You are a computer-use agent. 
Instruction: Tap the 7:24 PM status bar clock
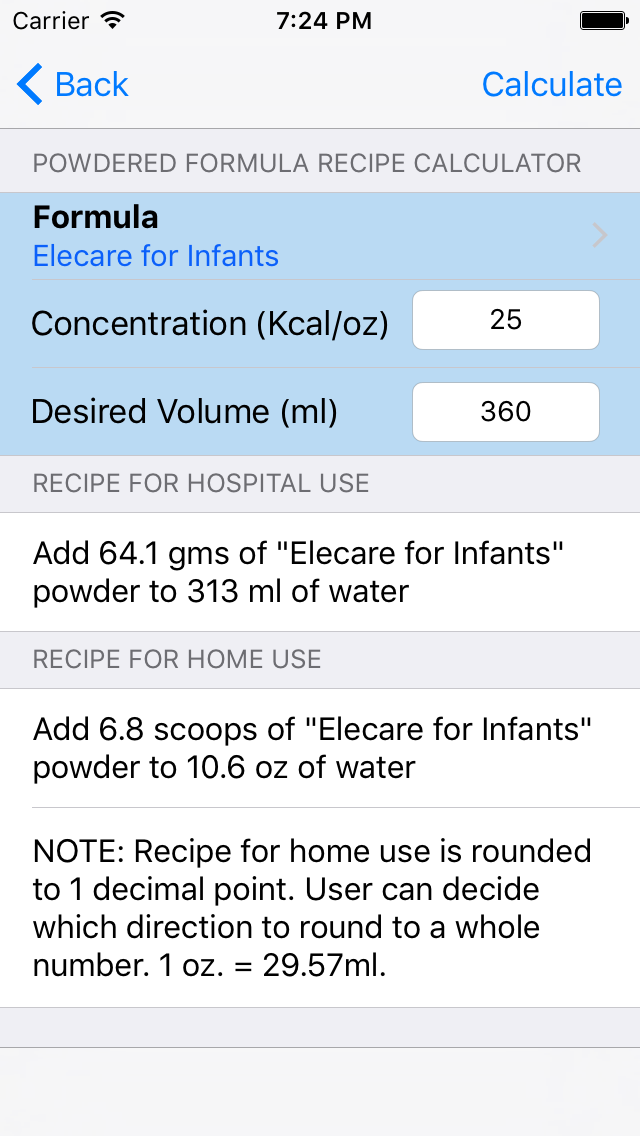(x=324, y=21)
